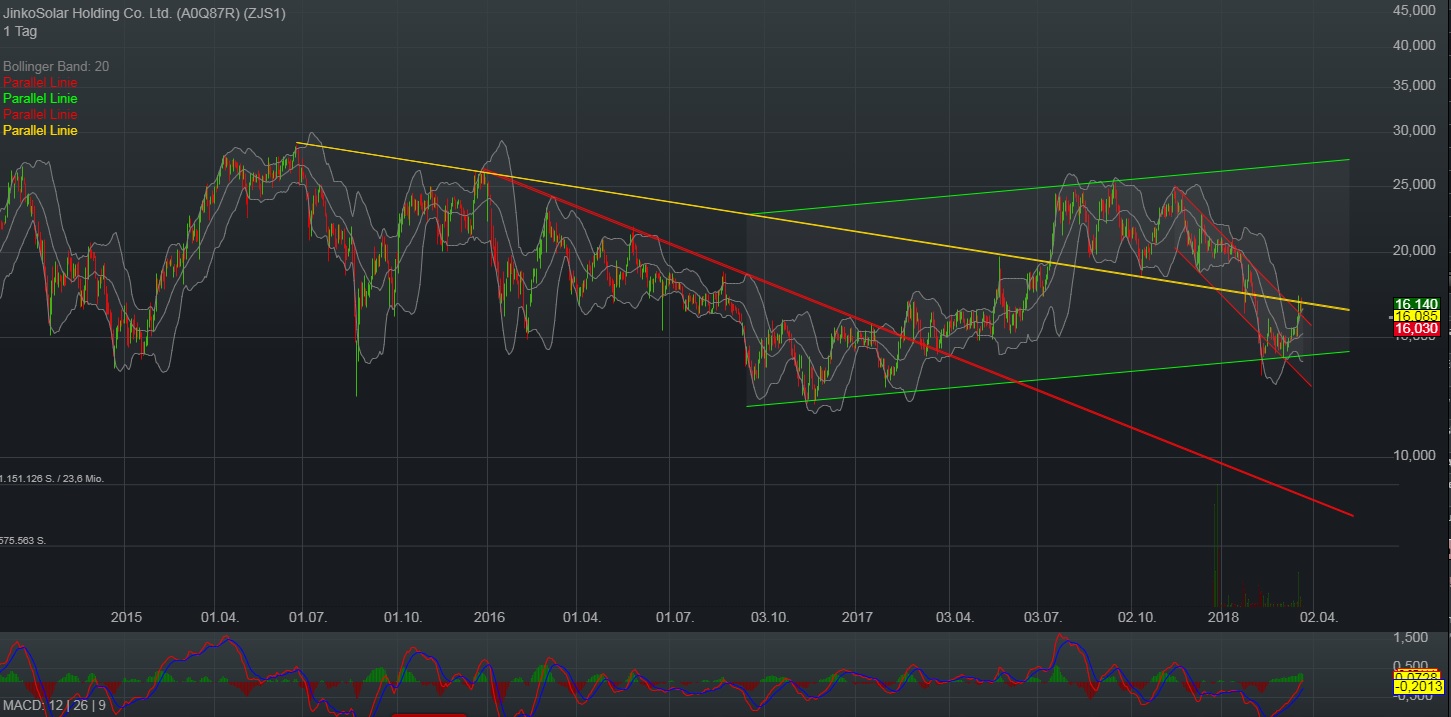Click the 2015 date axis label
1451x717 pixels.
click(126, 618)
